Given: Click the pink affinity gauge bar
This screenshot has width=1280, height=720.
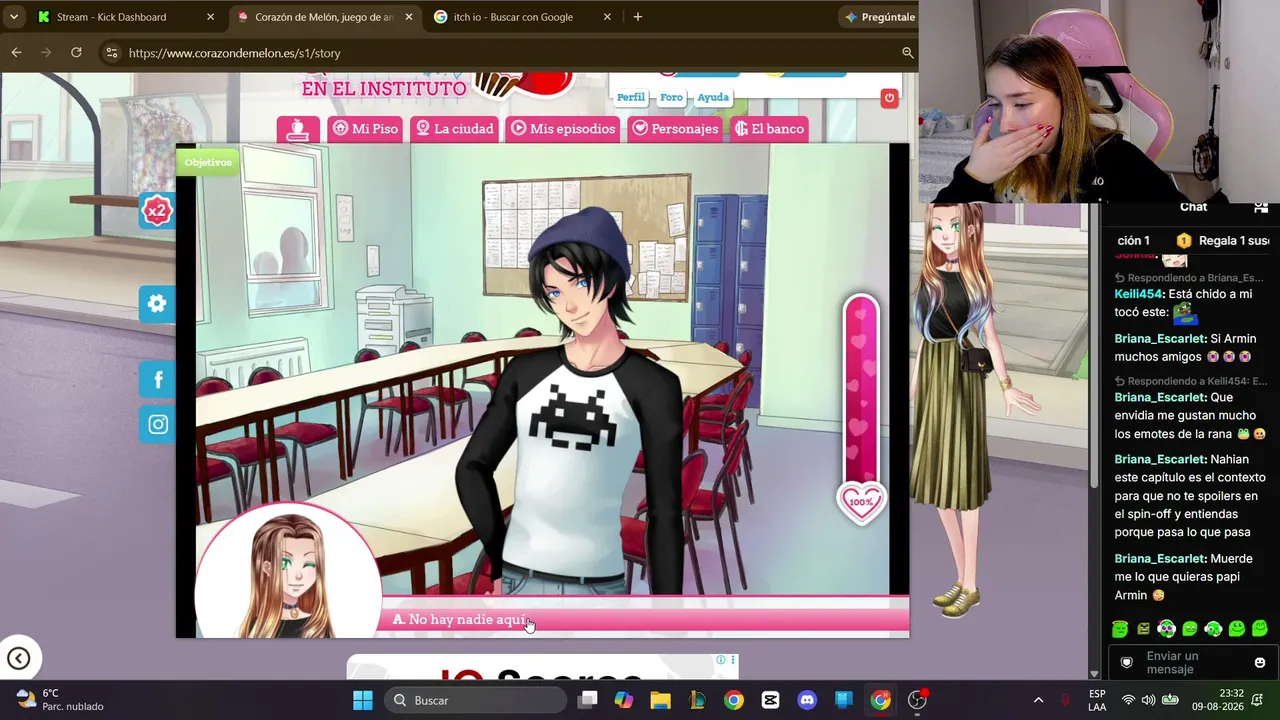Looking at the screenshot, I should [861, 388].
